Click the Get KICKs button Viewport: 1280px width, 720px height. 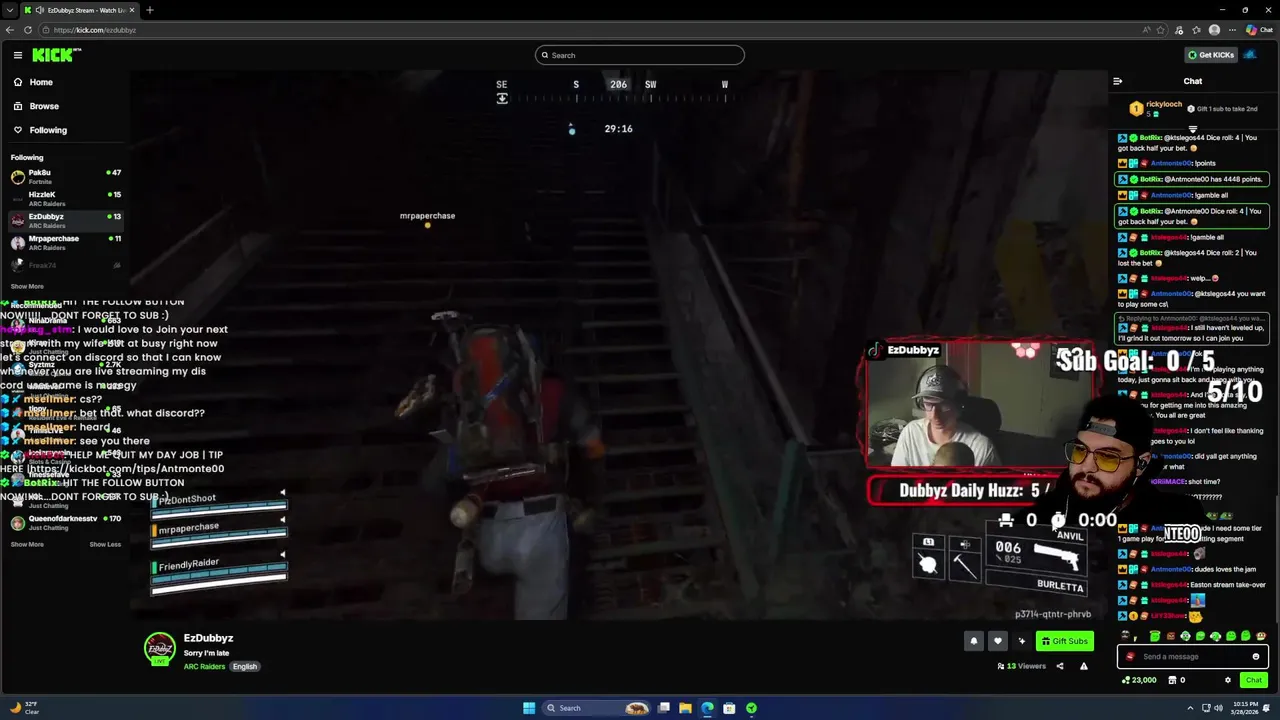pos(1211,55)
